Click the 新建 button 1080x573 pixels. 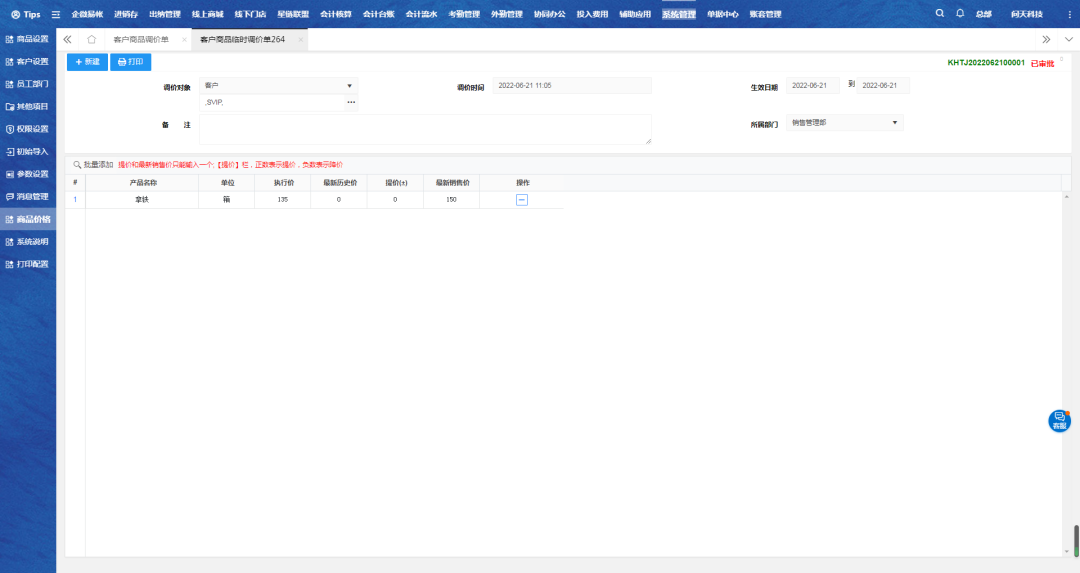[87, 62]
